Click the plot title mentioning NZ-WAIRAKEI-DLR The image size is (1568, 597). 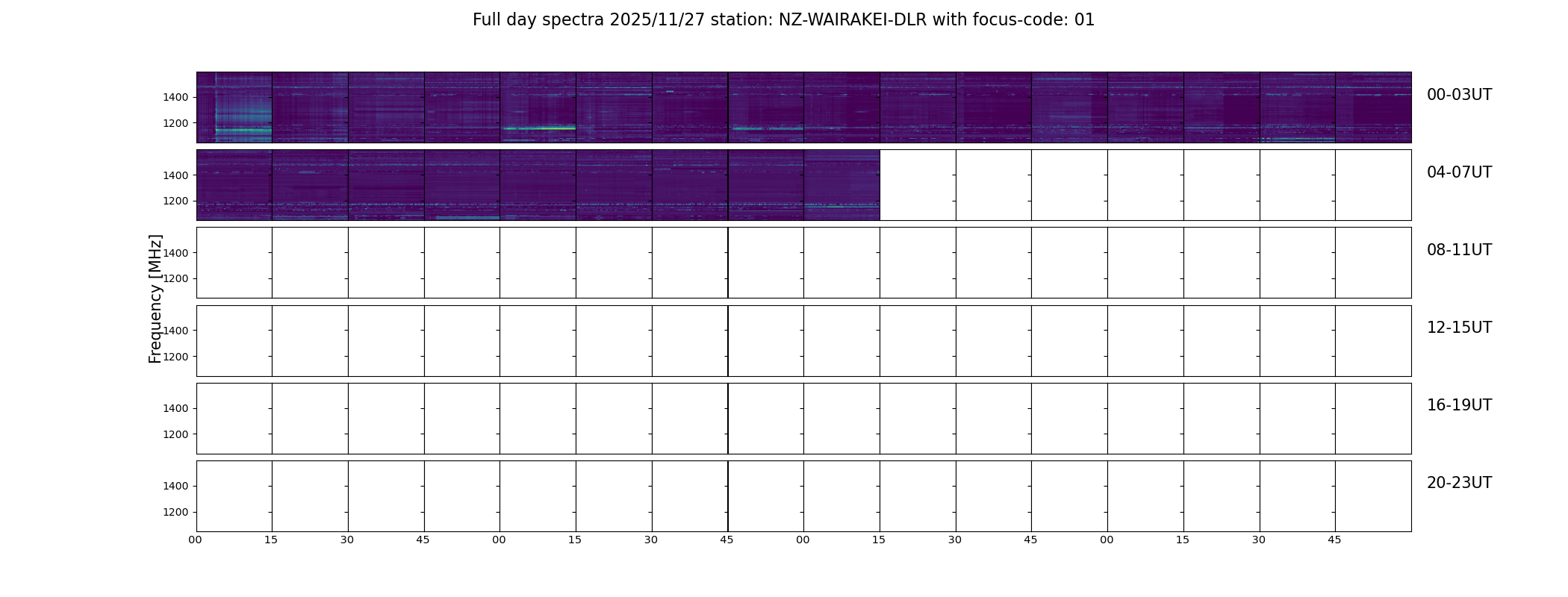[783, 20]
